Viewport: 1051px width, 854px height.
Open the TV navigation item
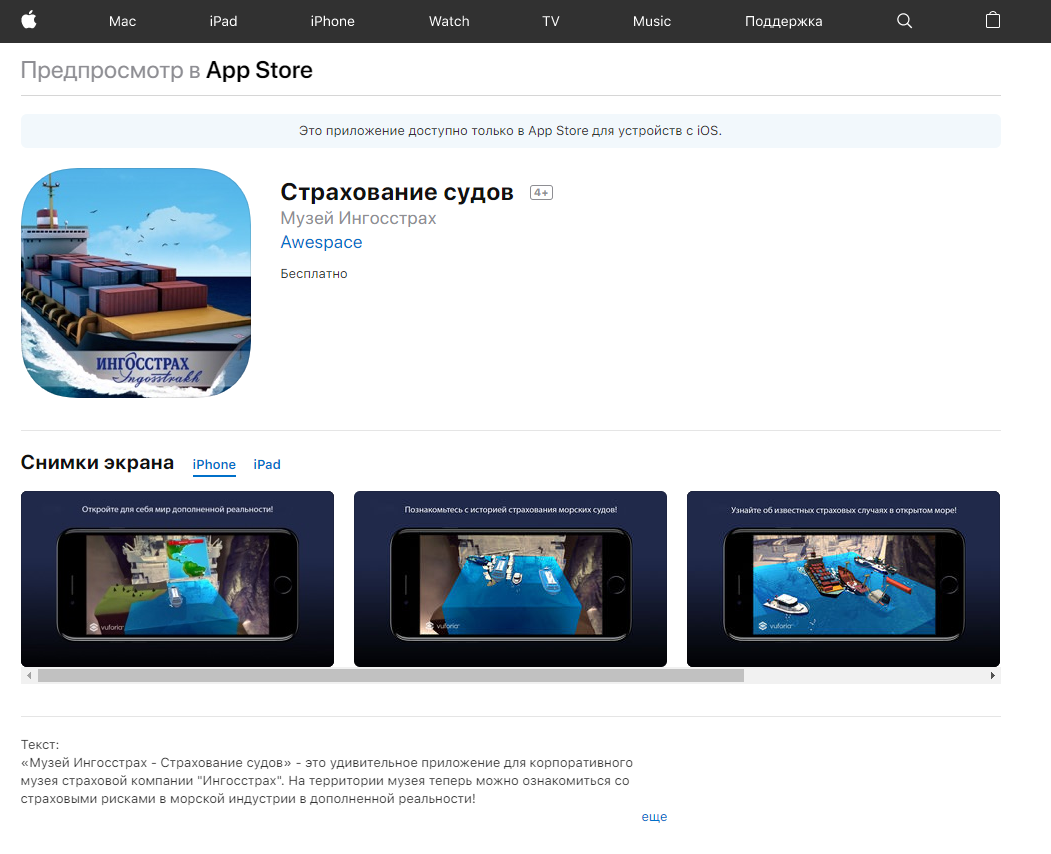551,21
